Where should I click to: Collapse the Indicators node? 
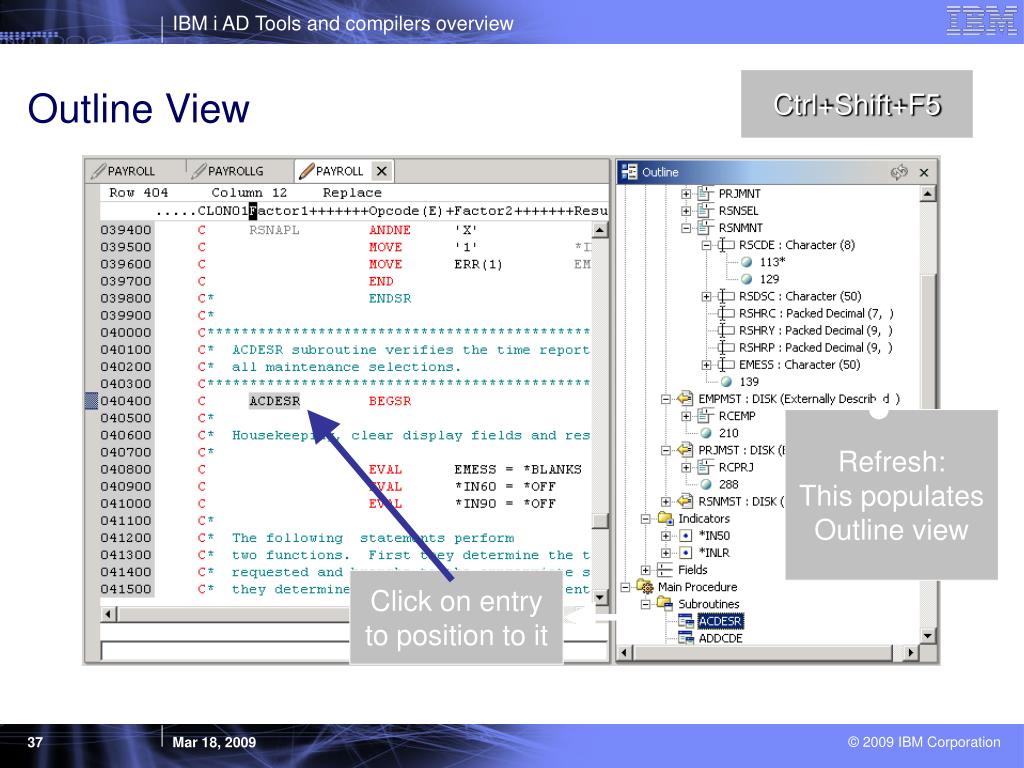coord(645,519)
